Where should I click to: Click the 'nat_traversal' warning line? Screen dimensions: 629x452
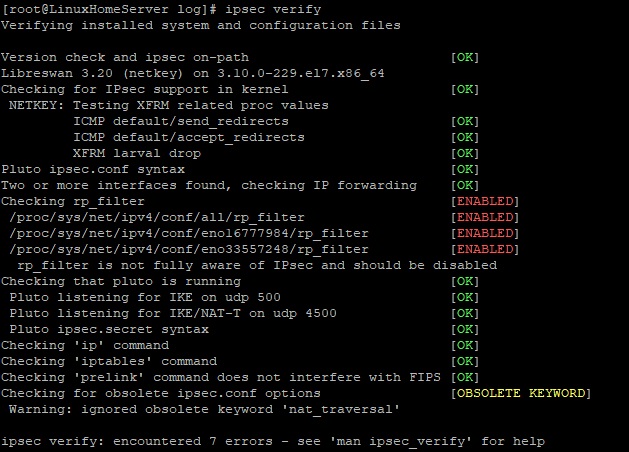coord(204,409)
